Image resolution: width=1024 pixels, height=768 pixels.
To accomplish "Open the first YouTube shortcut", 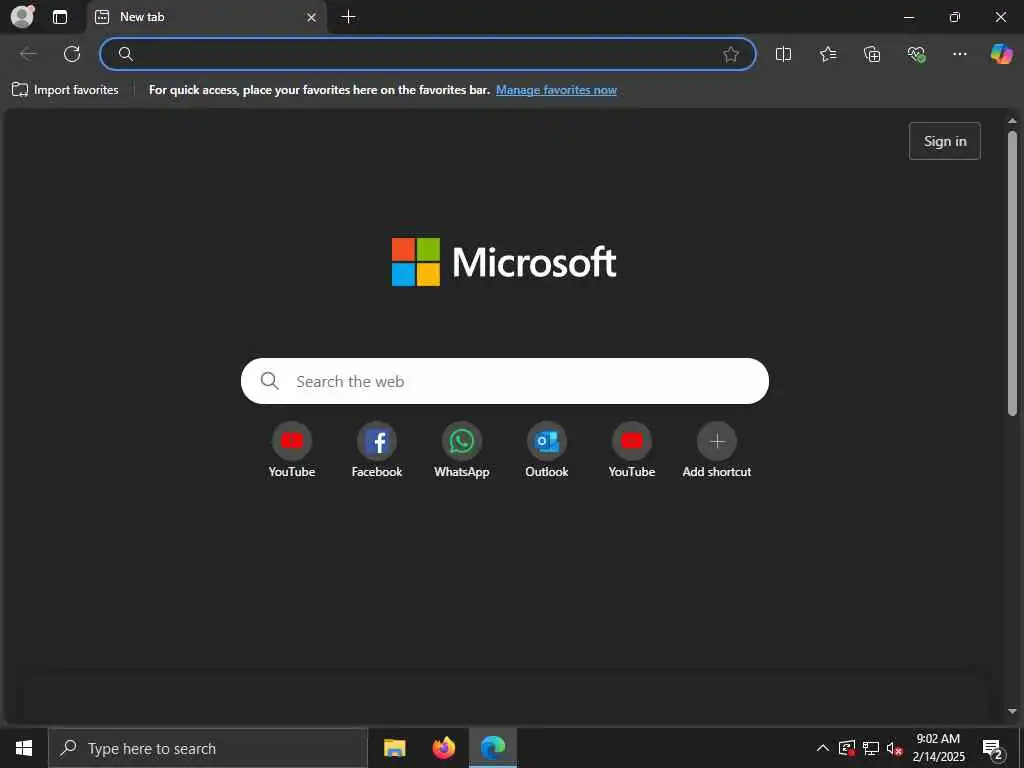I will 292,451.
